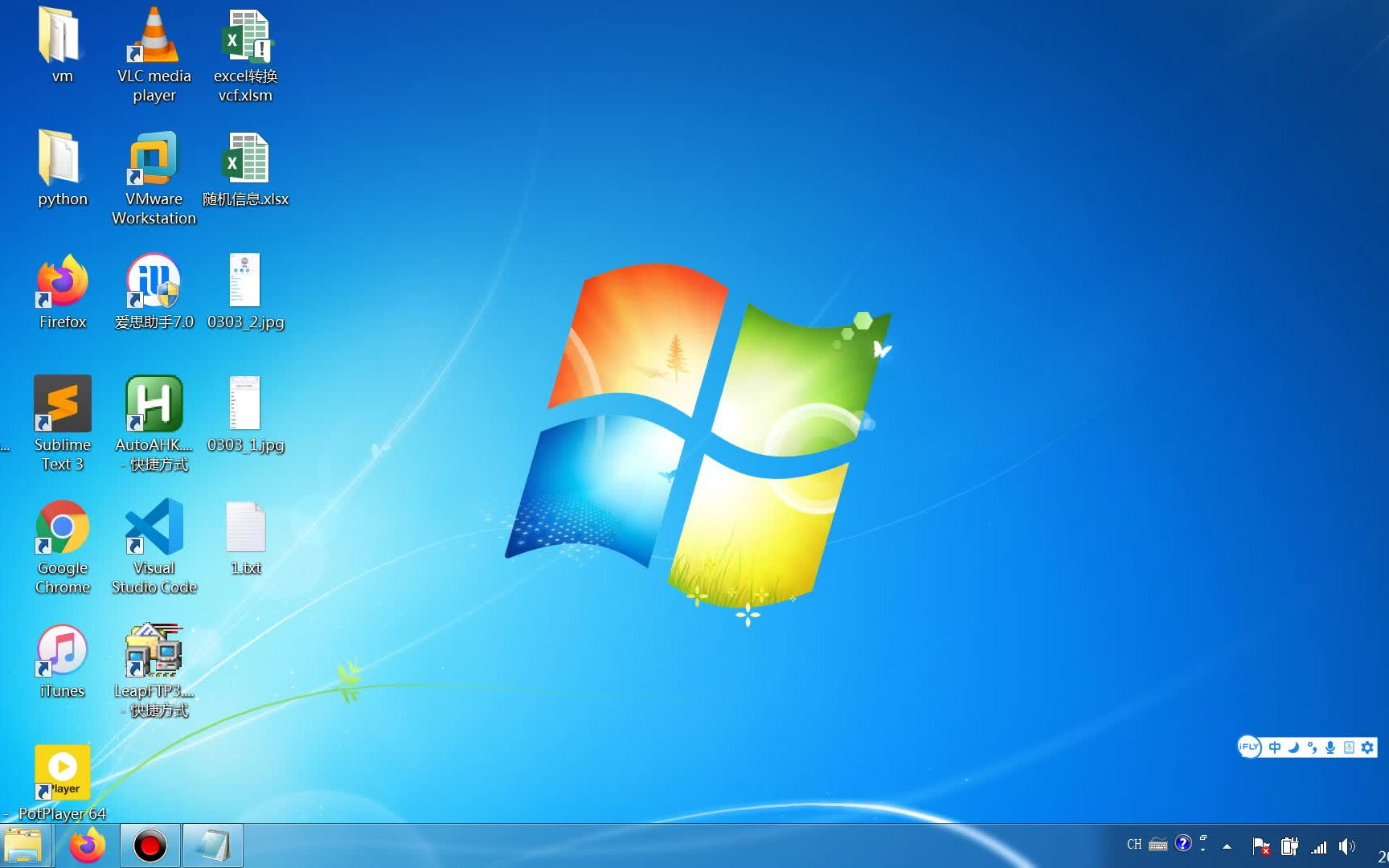Select the VMware Workstation shortcut
This screenshot has width=1389, height=868.
[x=154, y=178]
